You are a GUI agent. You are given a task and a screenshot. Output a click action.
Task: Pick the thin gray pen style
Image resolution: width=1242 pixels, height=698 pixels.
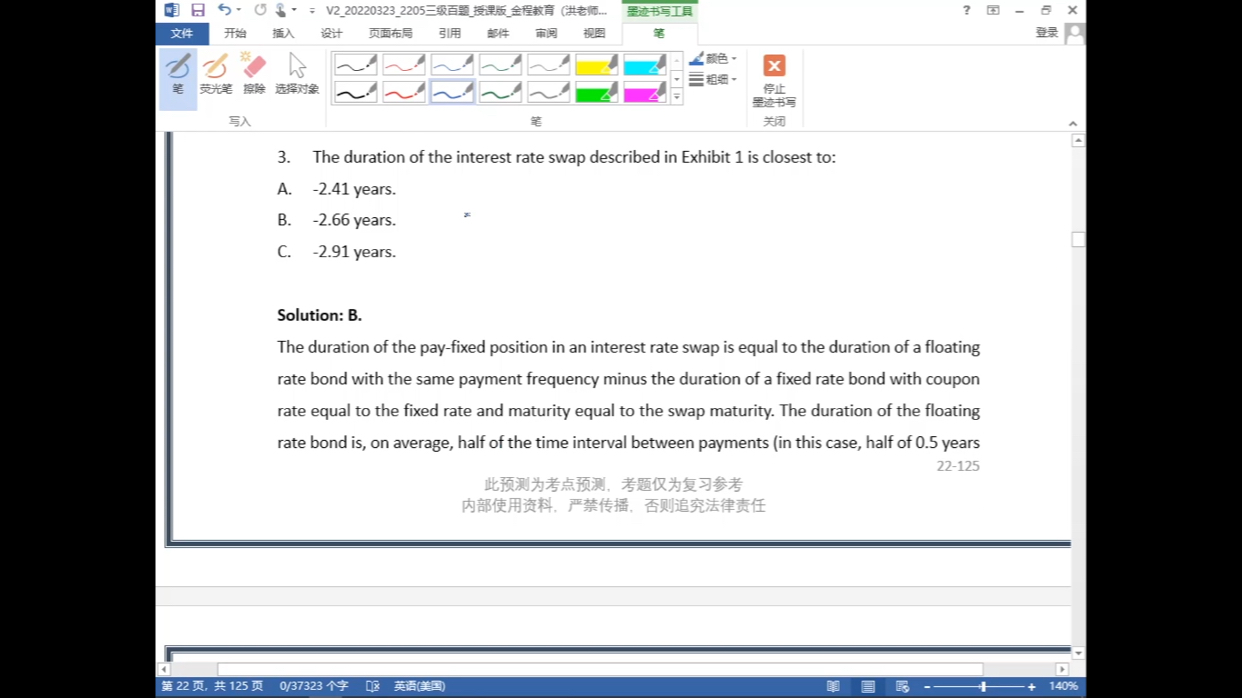click(x=548, y=66)
